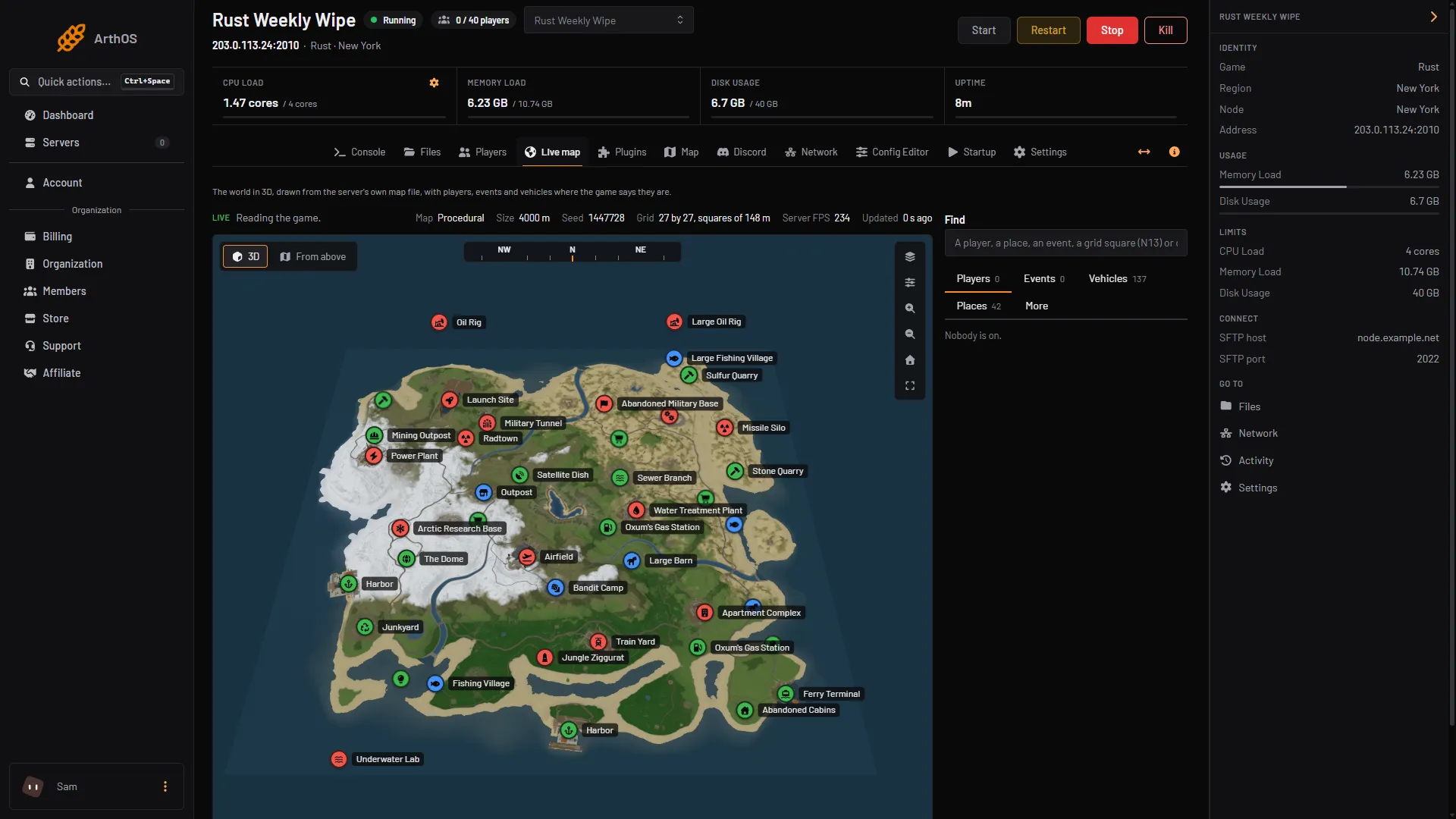Select the Ferry Terminal marker

(x=786, y=694)
